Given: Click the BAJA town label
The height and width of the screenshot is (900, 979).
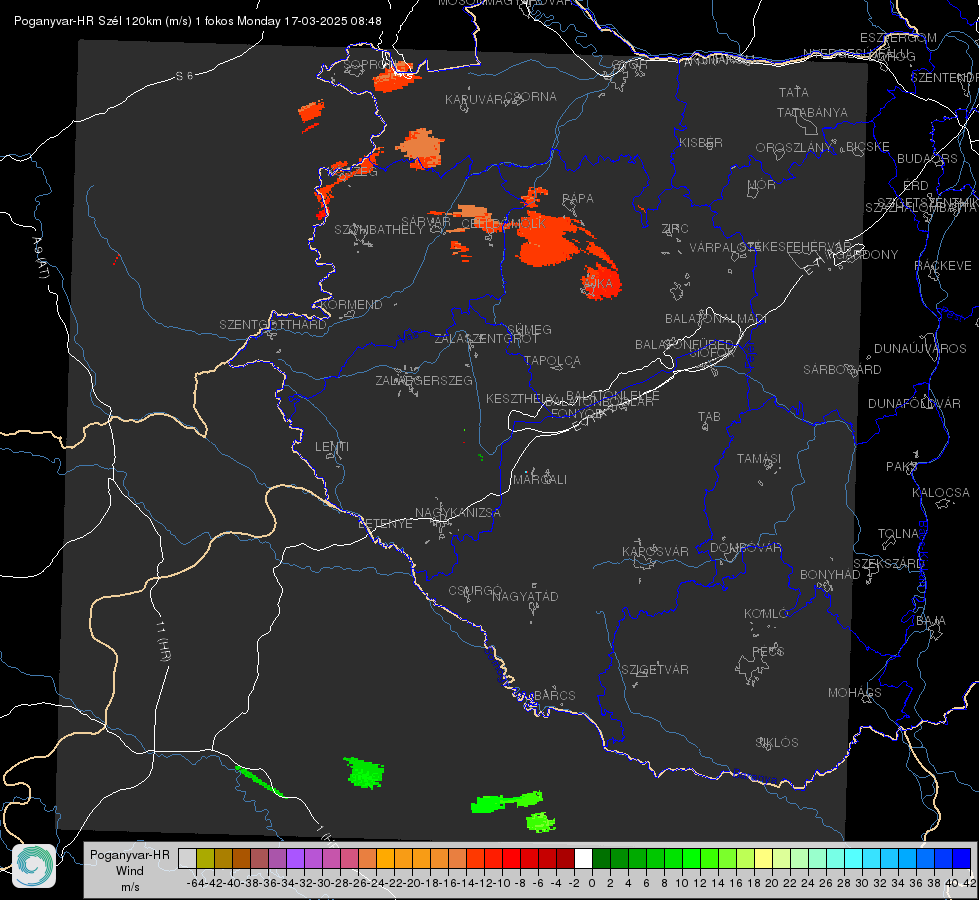Looking at the screenshot, I should 931,621.
